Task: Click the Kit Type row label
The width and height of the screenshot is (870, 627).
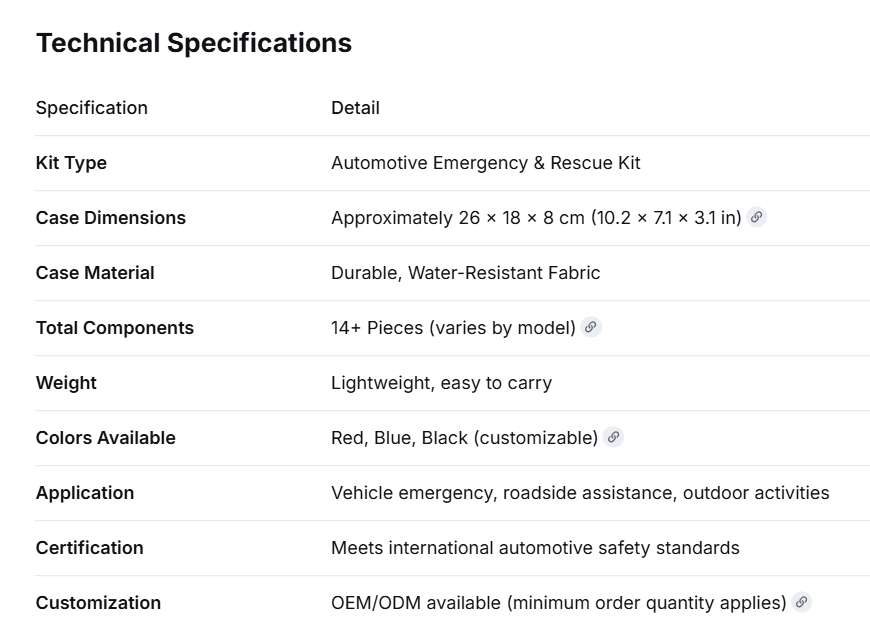Action: click(x=71, y=163)
